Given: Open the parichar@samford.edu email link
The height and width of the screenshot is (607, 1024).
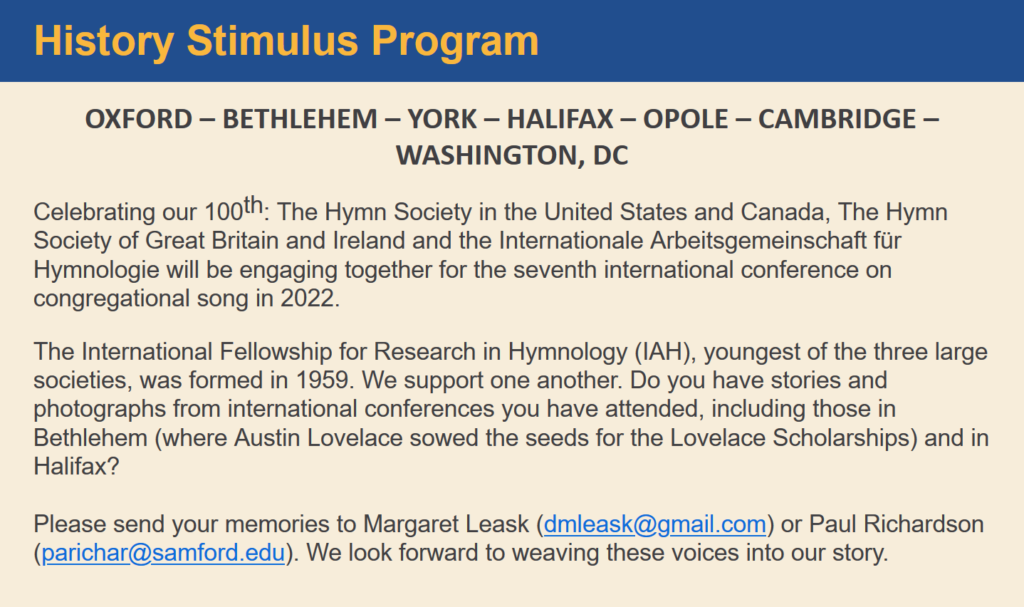Looking at the screenshot, I should [163, 553].
